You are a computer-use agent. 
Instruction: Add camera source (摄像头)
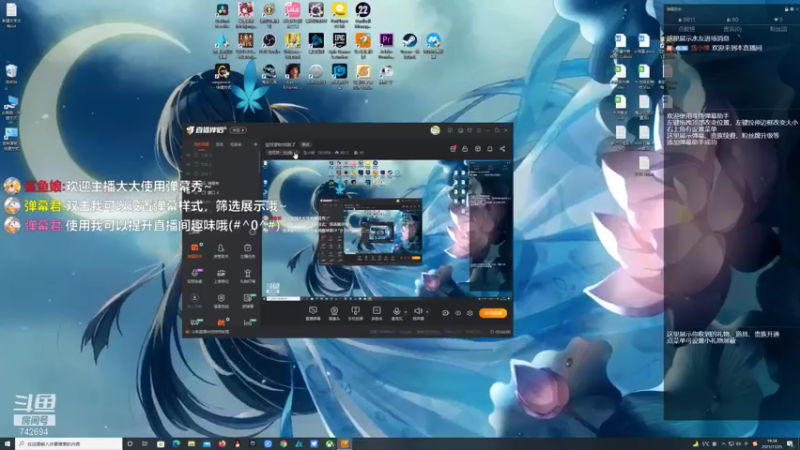coord(334,313)
